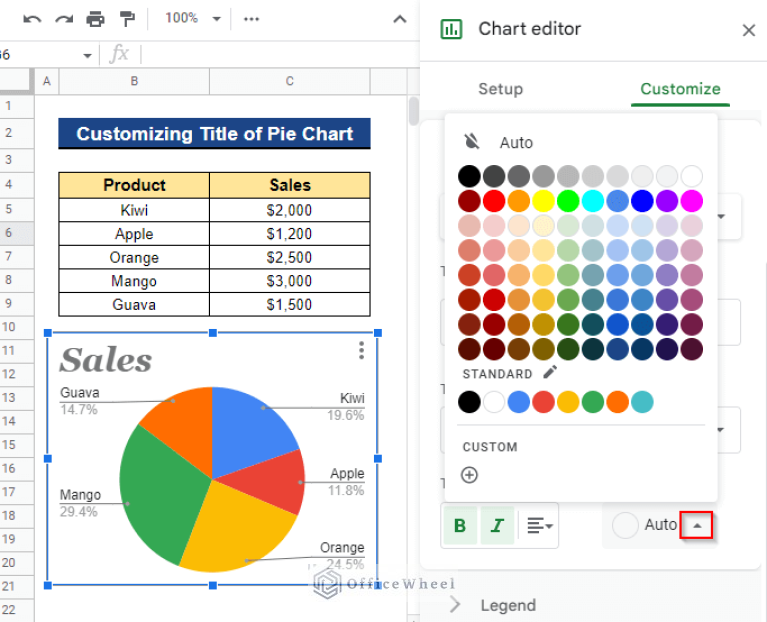Select the yellow Orange pie slice

(237, 526)
